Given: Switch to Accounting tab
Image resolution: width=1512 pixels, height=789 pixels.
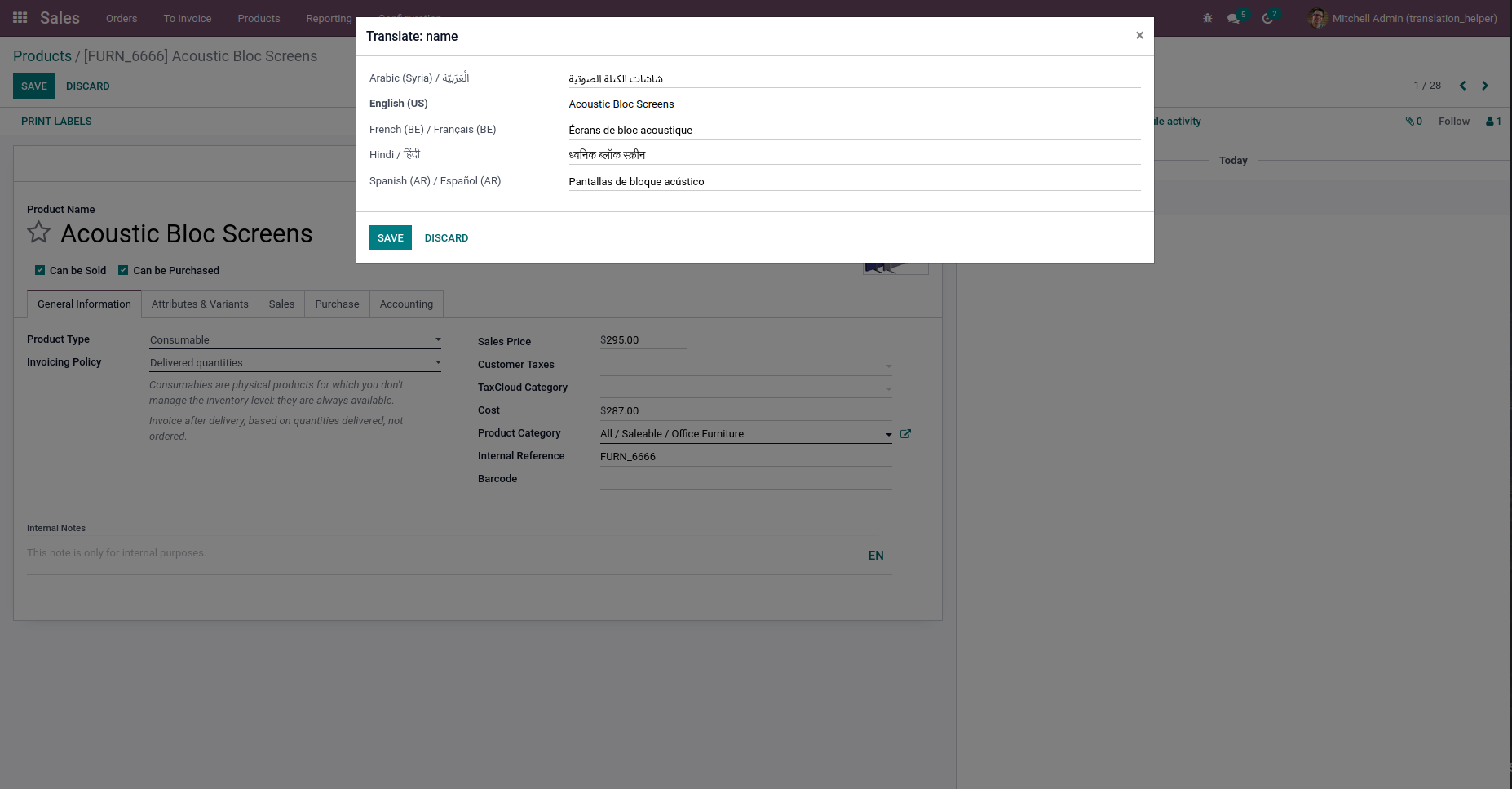Looking at the screenshot, I should [x=406, y=304].
